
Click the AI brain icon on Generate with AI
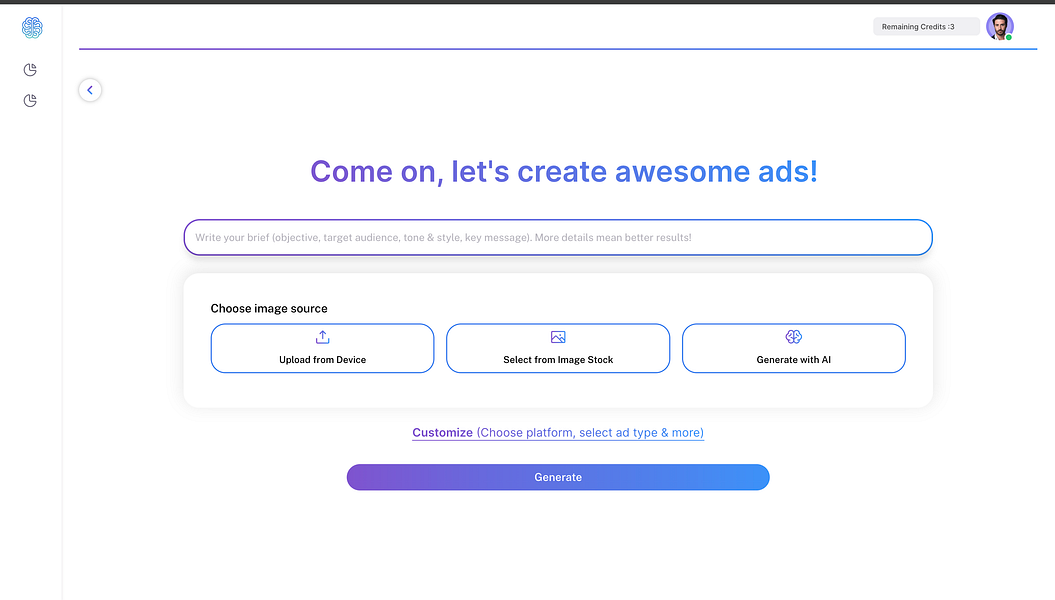tap(793, 337)
